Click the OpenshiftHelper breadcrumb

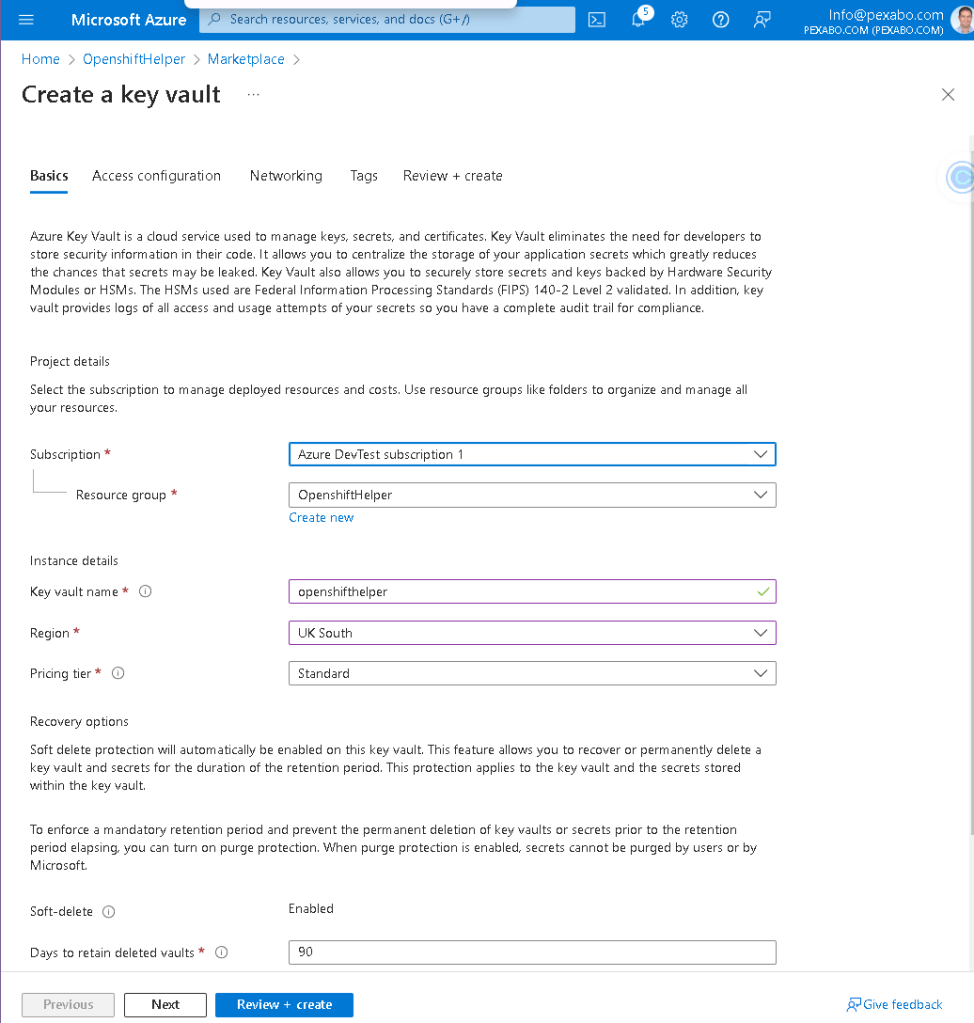point(134,59)
